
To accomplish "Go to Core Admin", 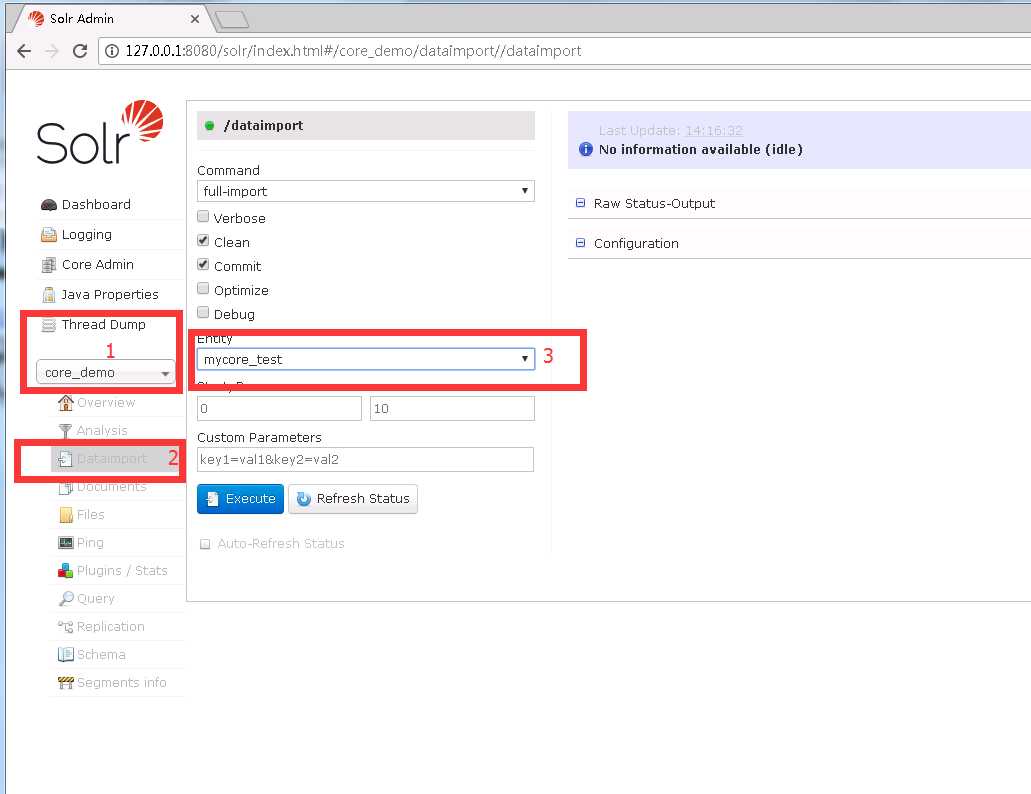I will point(97,264).
